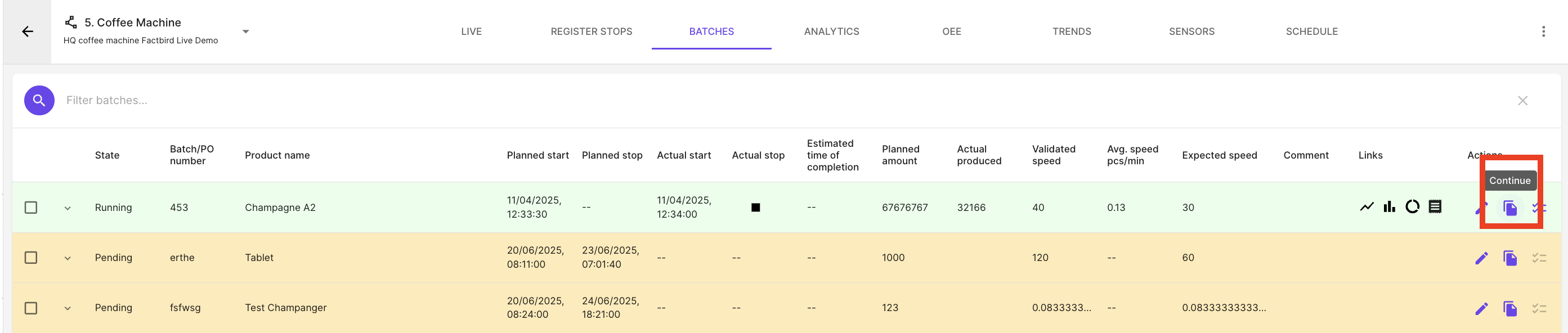The image size is (1568, 333).
Task: Open the REGISTER STOPS tab
Action: coord(591,31)
